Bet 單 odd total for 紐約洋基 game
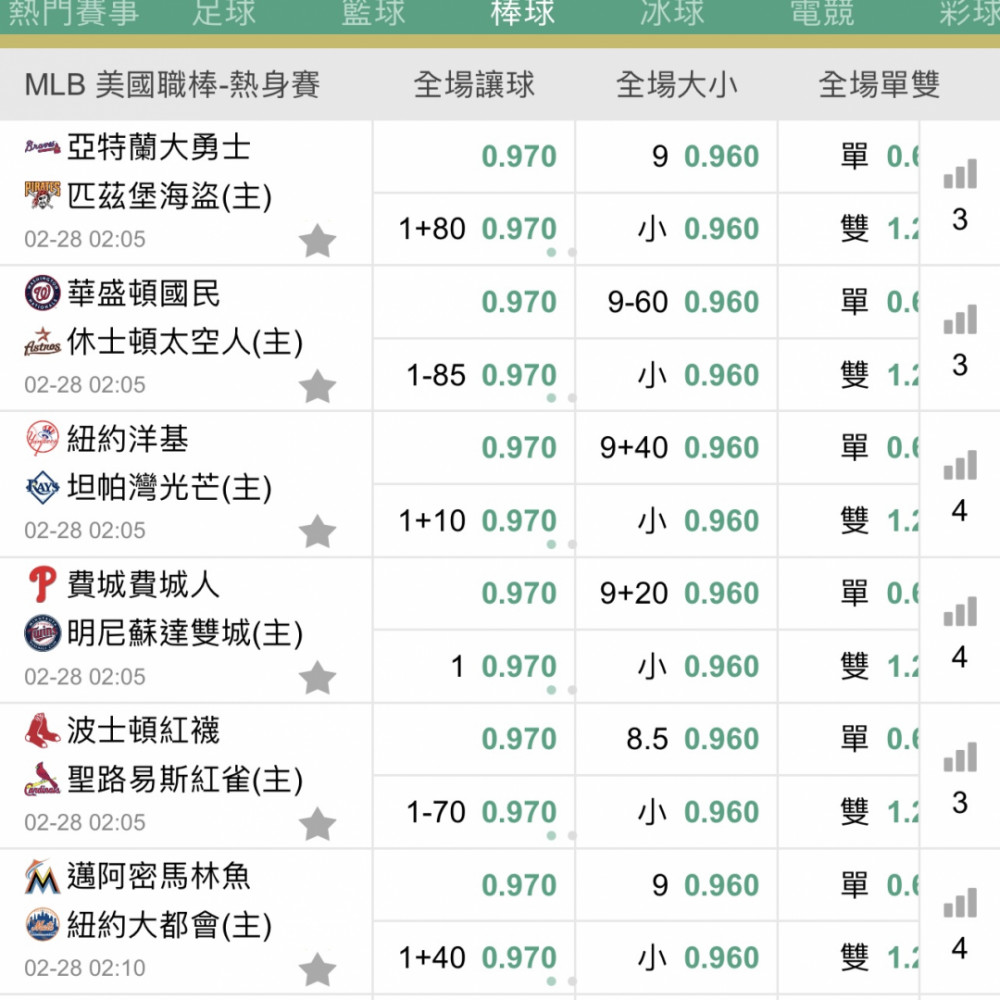Viewport: 1000px width, 1000px height. [849, 448]
